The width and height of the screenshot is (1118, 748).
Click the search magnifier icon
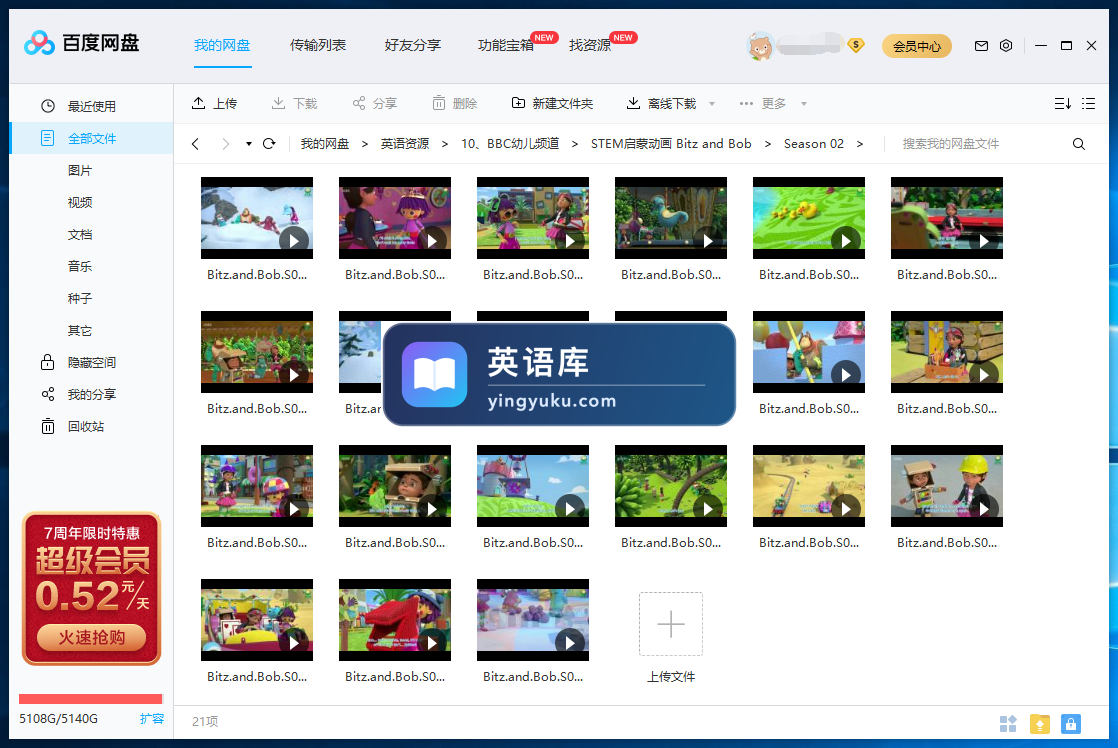[x=1079, y=144]
